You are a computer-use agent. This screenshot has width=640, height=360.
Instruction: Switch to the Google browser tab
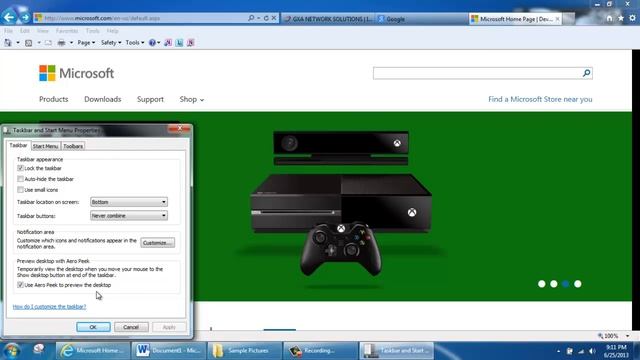click(420, 19)
